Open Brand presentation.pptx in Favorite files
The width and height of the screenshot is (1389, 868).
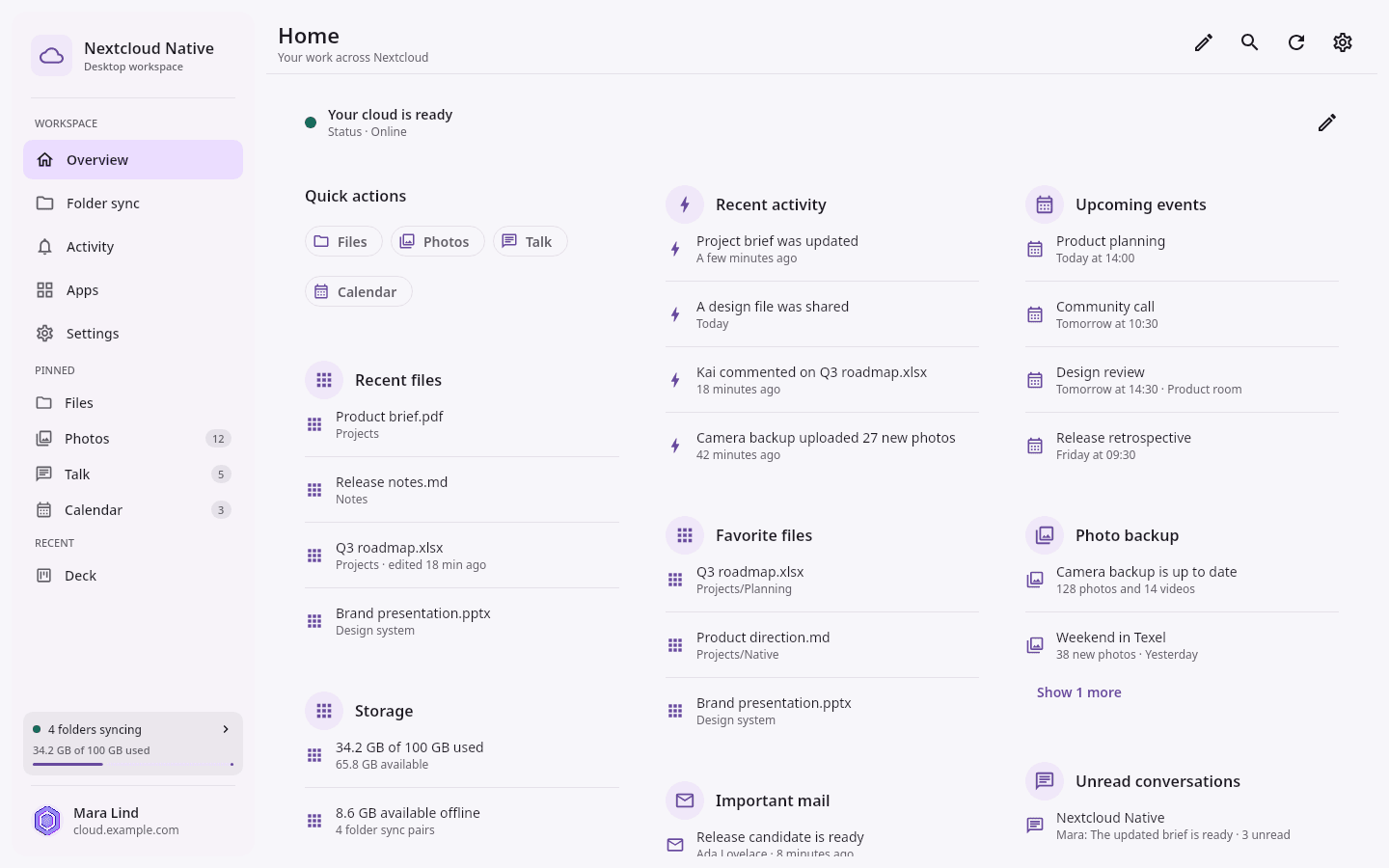point(822,711)
